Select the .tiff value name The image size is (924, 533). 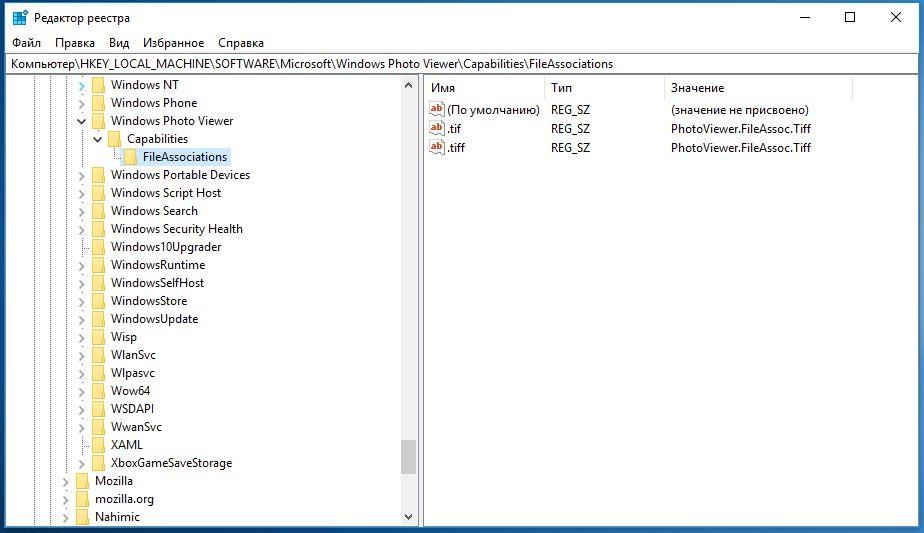pyautogui.click(x=456, y=147)
